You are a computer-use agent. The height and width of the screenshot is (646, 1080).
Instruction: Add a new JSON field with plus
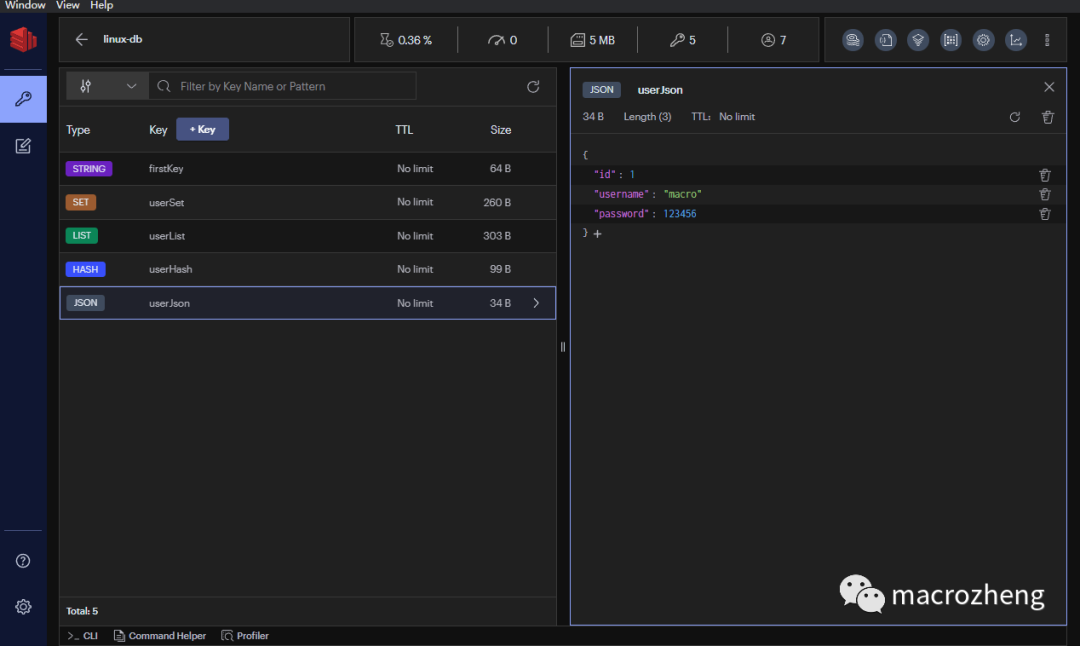tap(597, 234)
